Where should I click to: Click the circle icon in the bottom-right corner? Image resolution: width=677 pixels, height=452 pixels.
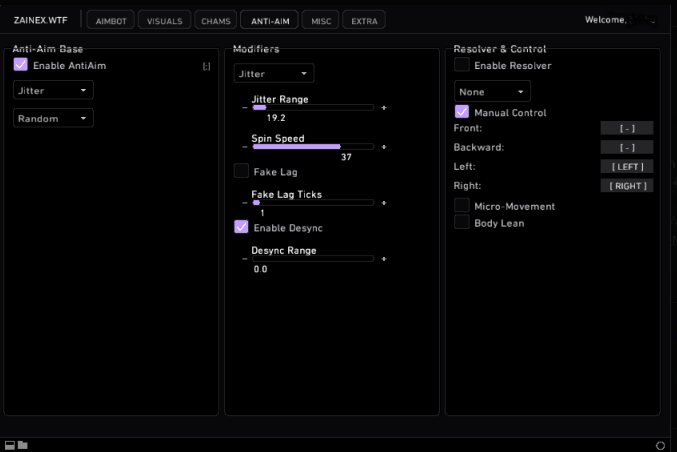pyautogui.click(x=660, y=445)
